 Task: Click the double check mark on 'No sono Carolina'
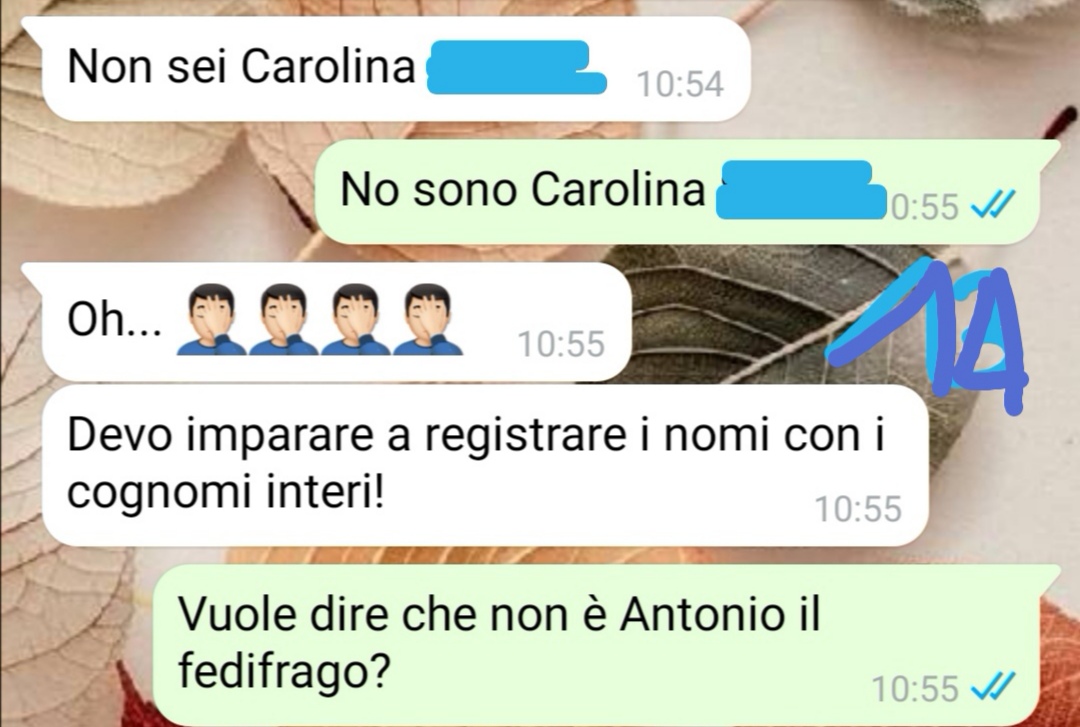[993, 205]
